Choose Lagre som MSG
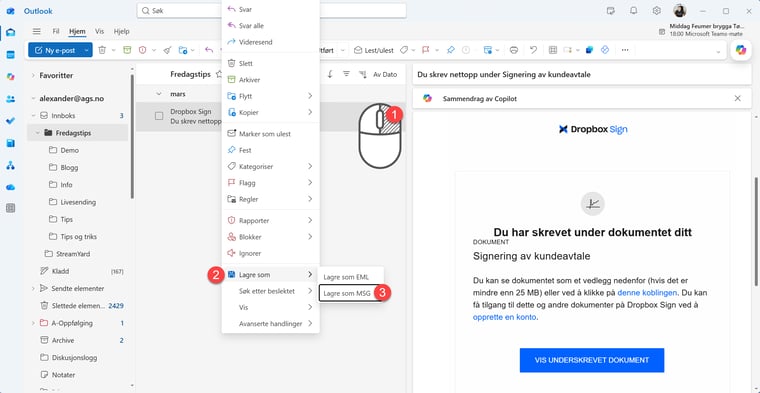 (x=350, y=293)
